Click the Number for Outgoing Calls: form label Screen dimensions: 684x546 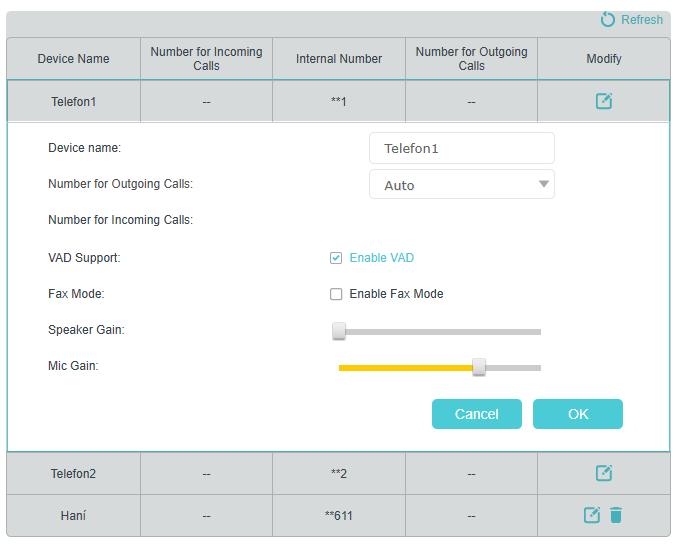coord(120,184)
